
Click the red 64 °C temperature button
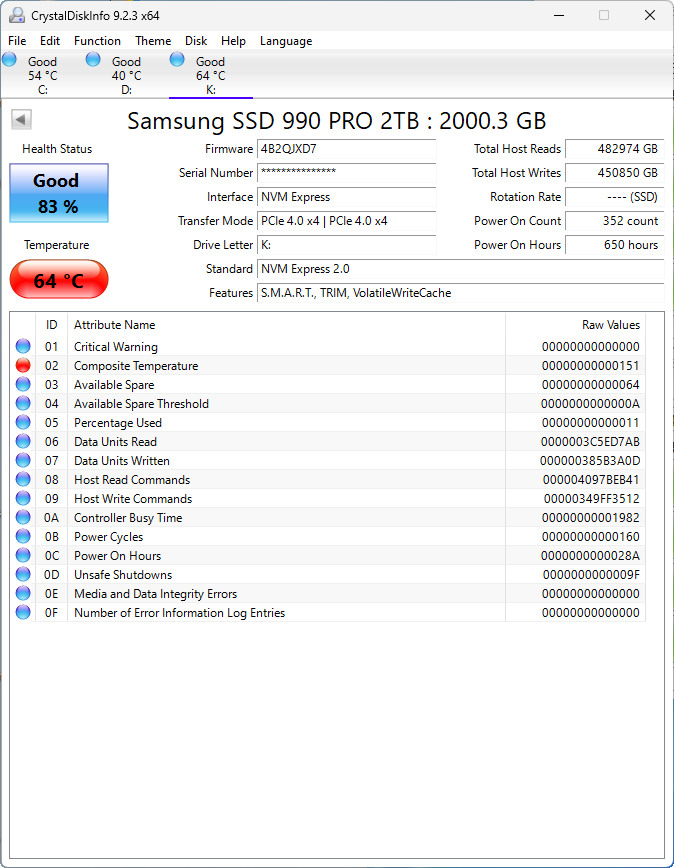pyautogui.click(x=59, y=280)
